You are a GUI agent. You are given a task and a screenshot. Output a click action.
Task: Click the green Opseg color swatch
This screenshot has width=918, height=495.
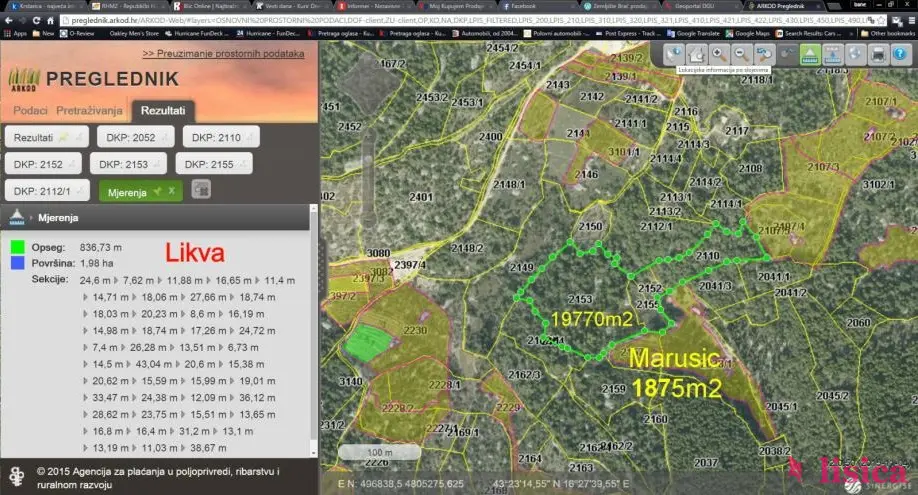[17, 246]
